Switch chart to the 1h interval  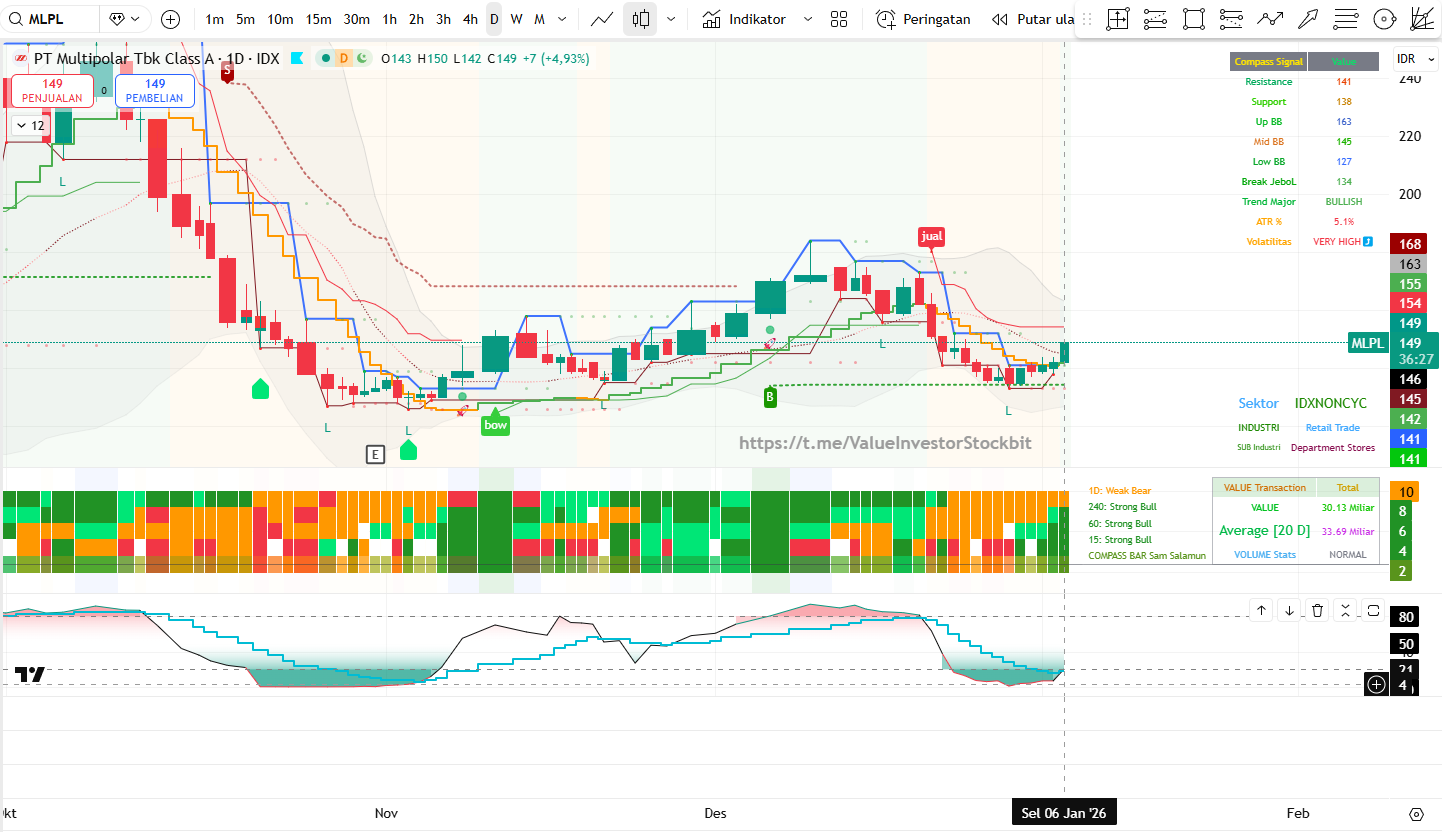pos(390,19)
